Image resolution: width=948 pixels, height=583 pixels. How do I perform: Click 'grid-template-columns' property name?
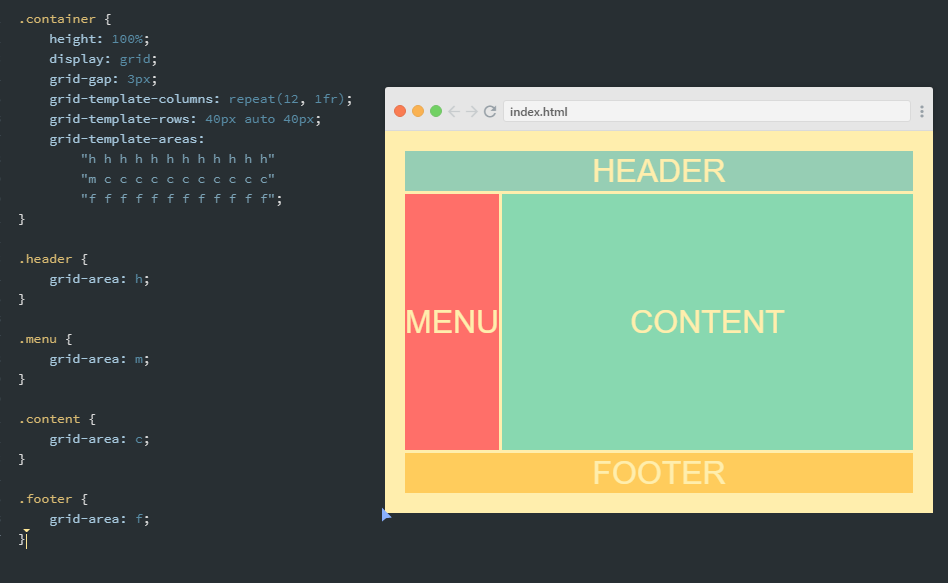pos(135,99)
